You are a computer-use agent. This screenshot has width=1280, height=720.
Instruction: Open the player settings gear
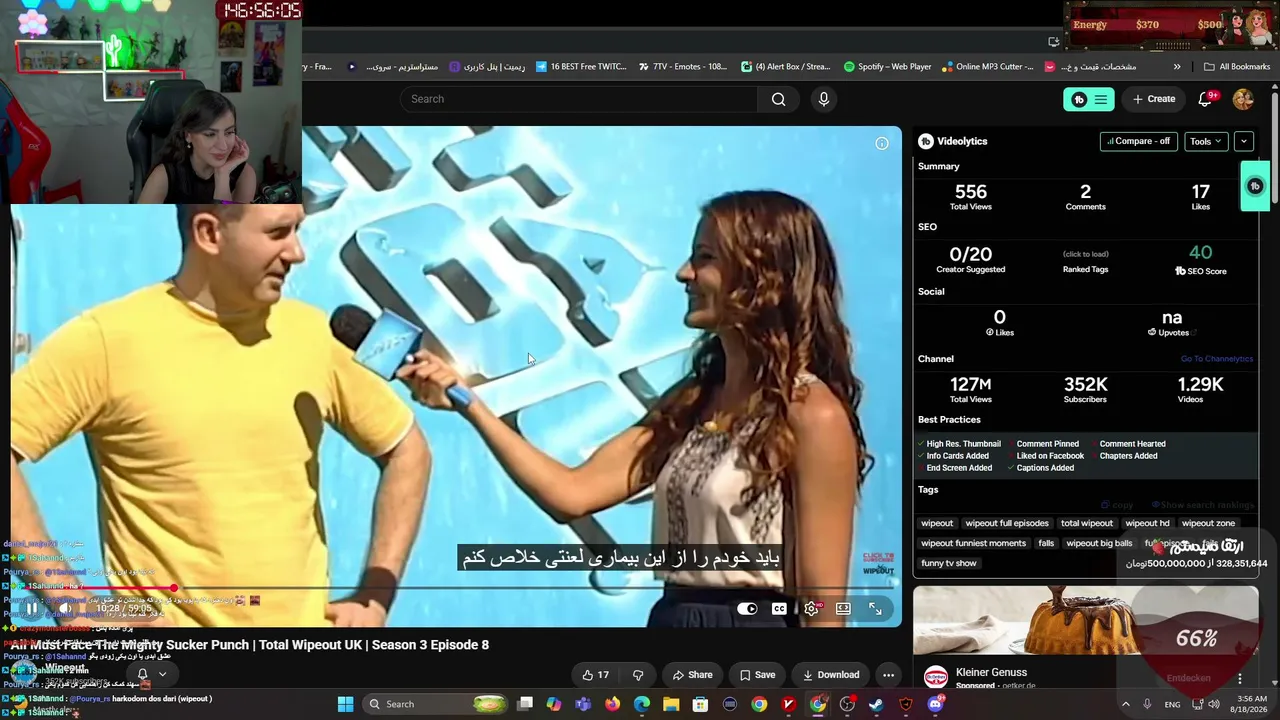click(x=811, y=608)
